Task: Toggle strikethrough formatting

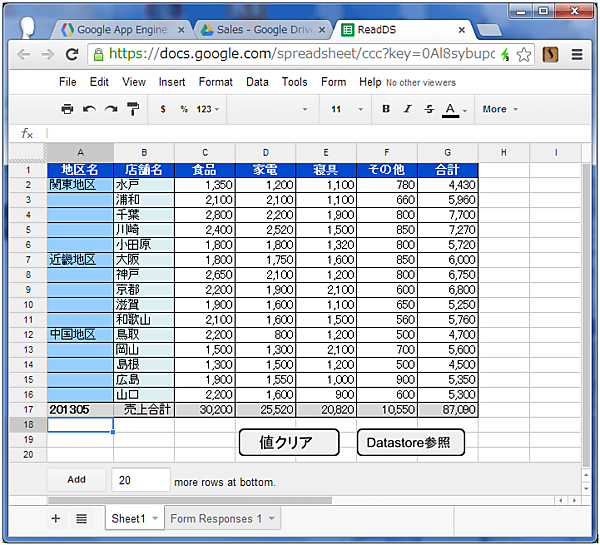Action: 429,109
